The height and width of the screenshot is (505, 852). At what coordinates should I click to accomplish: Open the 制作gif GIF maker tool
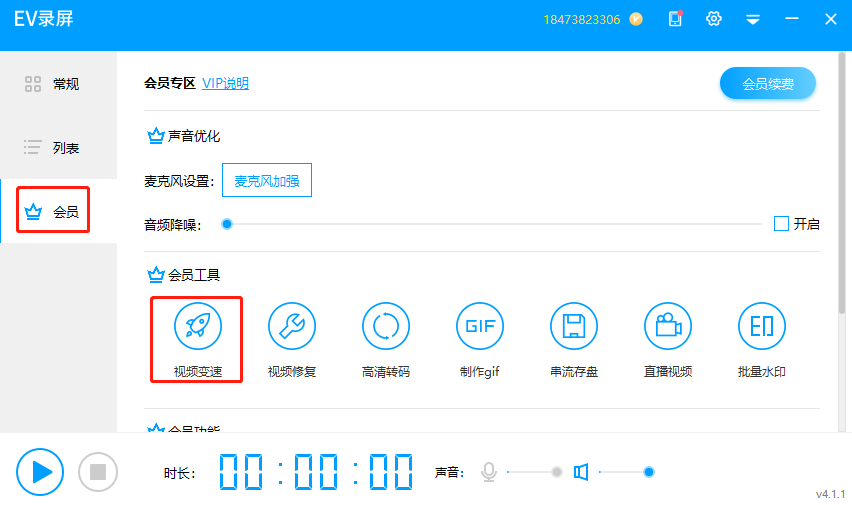tap(480, 340)
